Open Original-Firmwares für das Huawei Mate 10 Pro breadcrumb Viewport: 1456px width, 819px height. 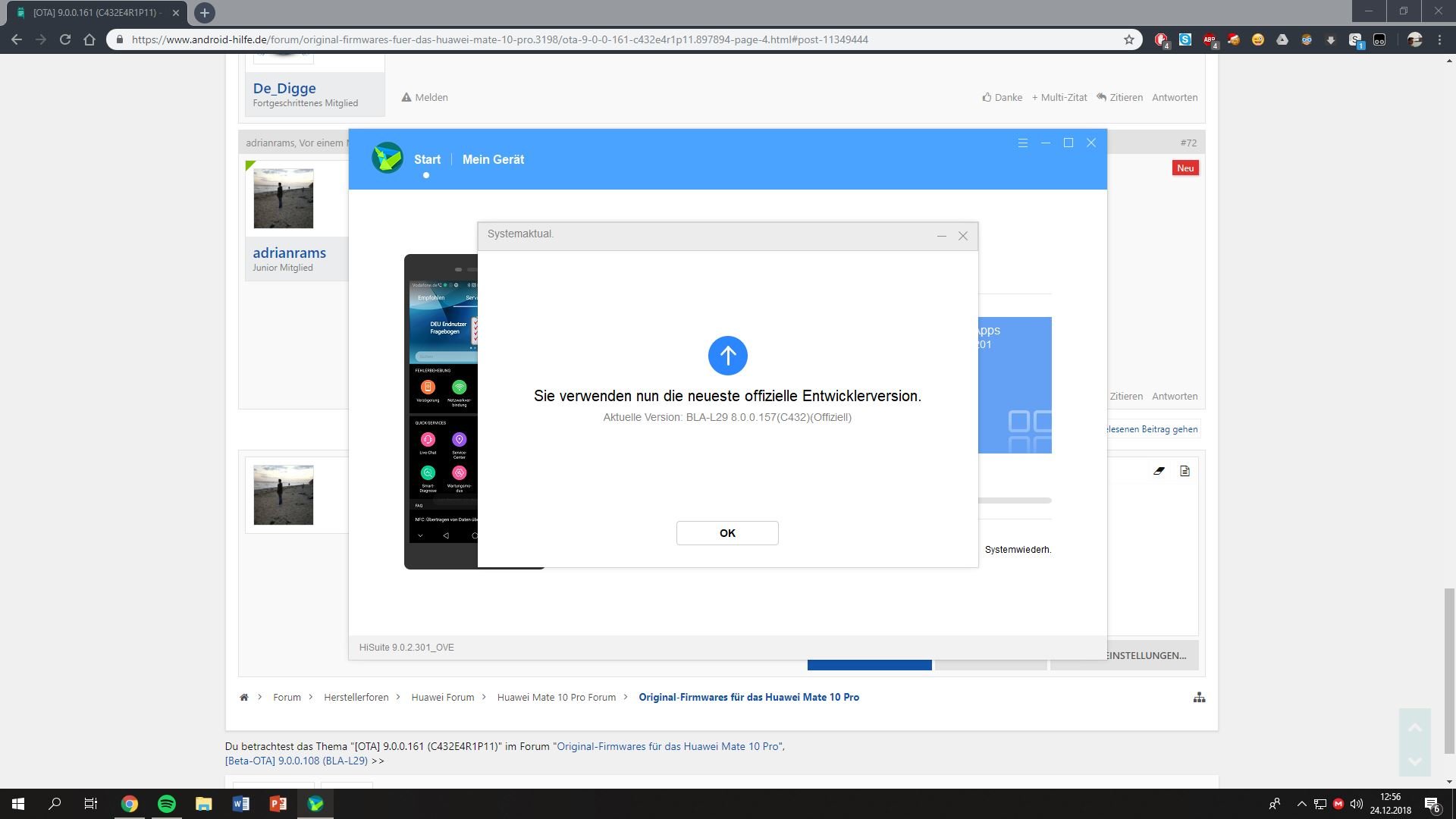[x=748, y=697]
